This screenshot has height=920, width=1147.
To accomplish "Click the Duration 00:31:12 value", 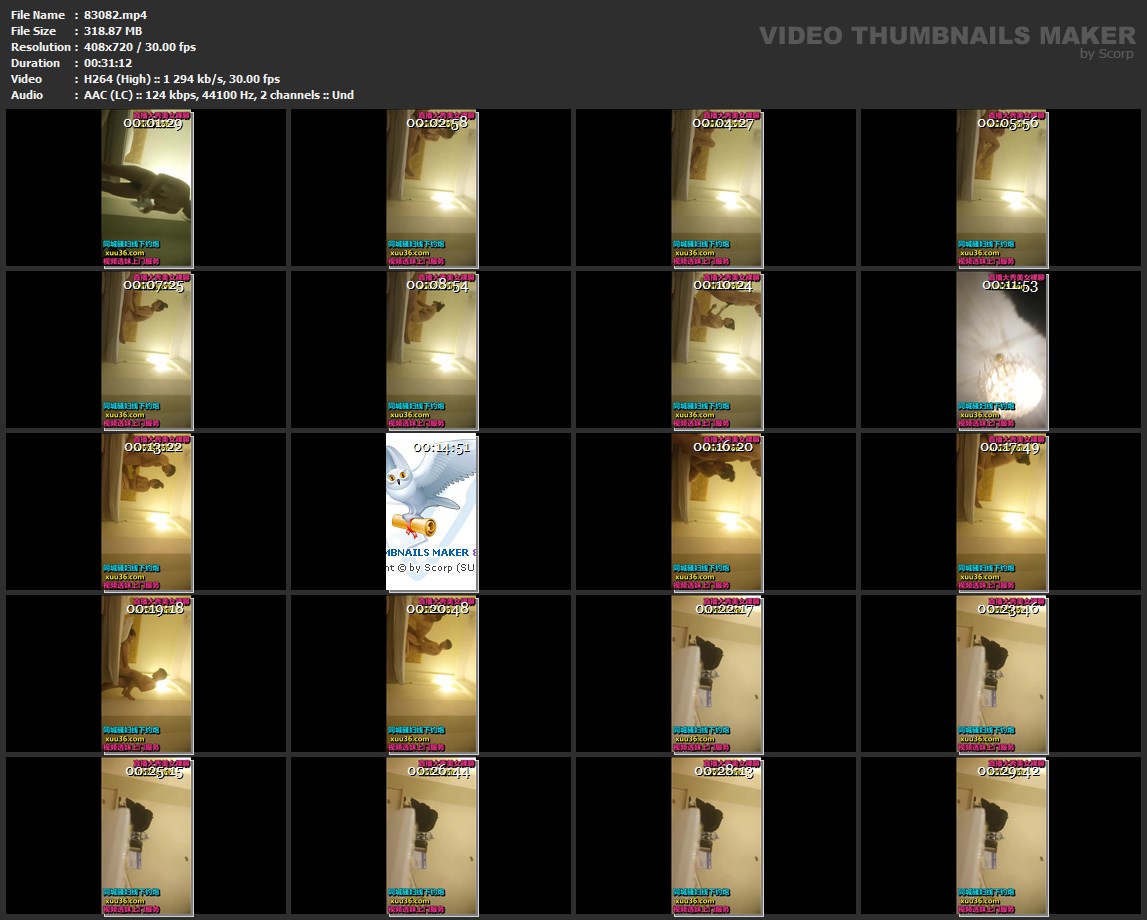I will click(x=107, y=63).
